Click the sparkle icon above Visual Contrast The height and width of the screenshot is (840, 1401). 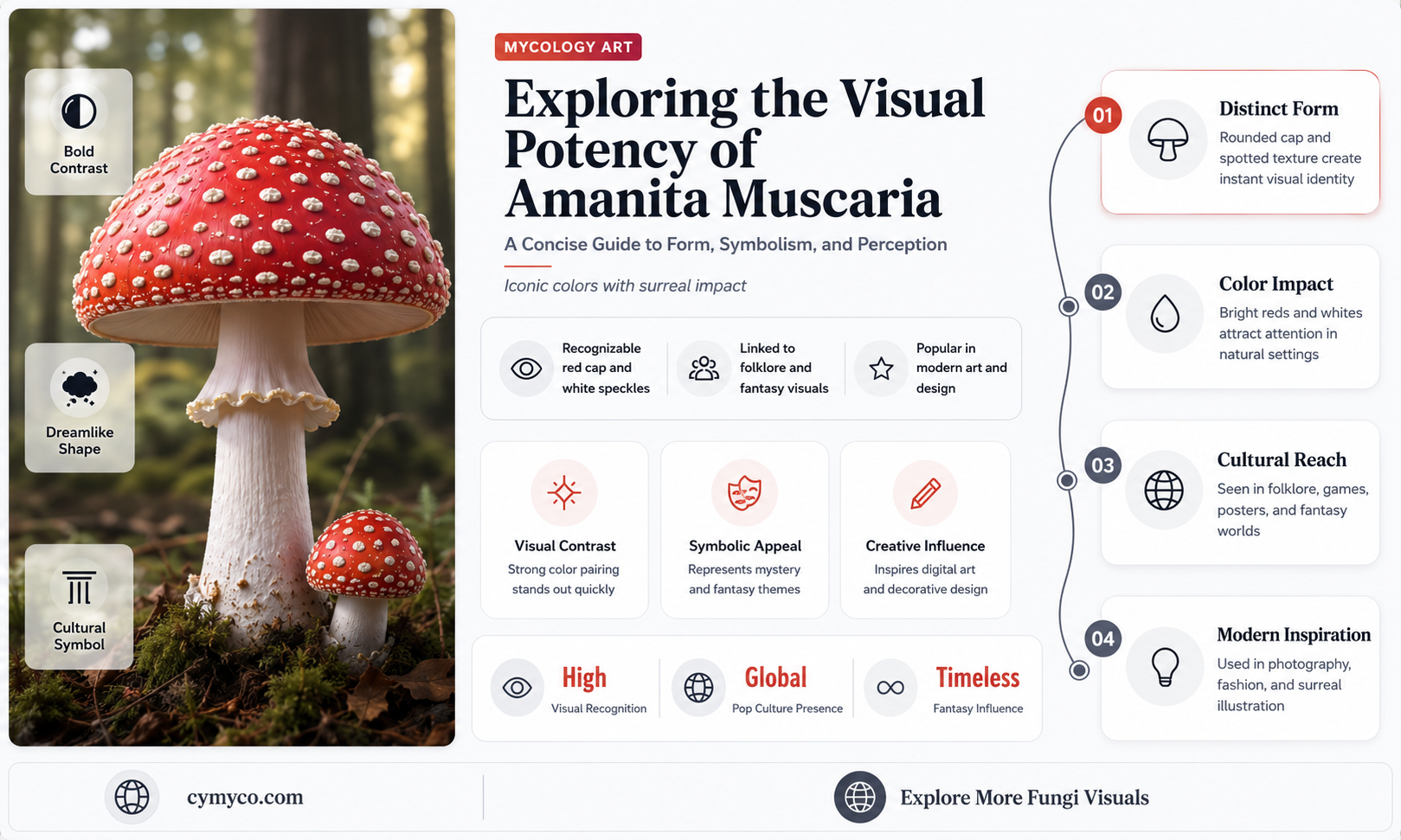(x=564, y=492)
